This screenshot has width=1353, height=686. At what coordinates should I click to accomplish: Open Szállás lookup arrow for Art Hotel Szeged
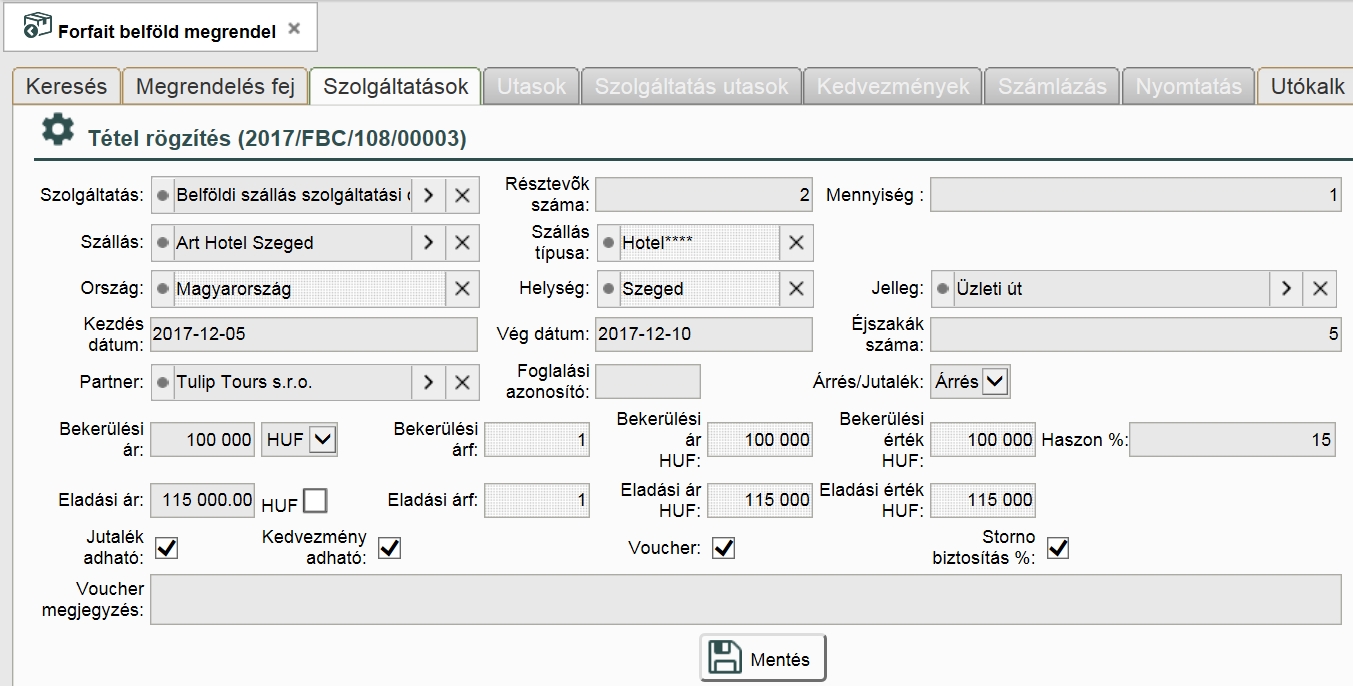[428, 243]
